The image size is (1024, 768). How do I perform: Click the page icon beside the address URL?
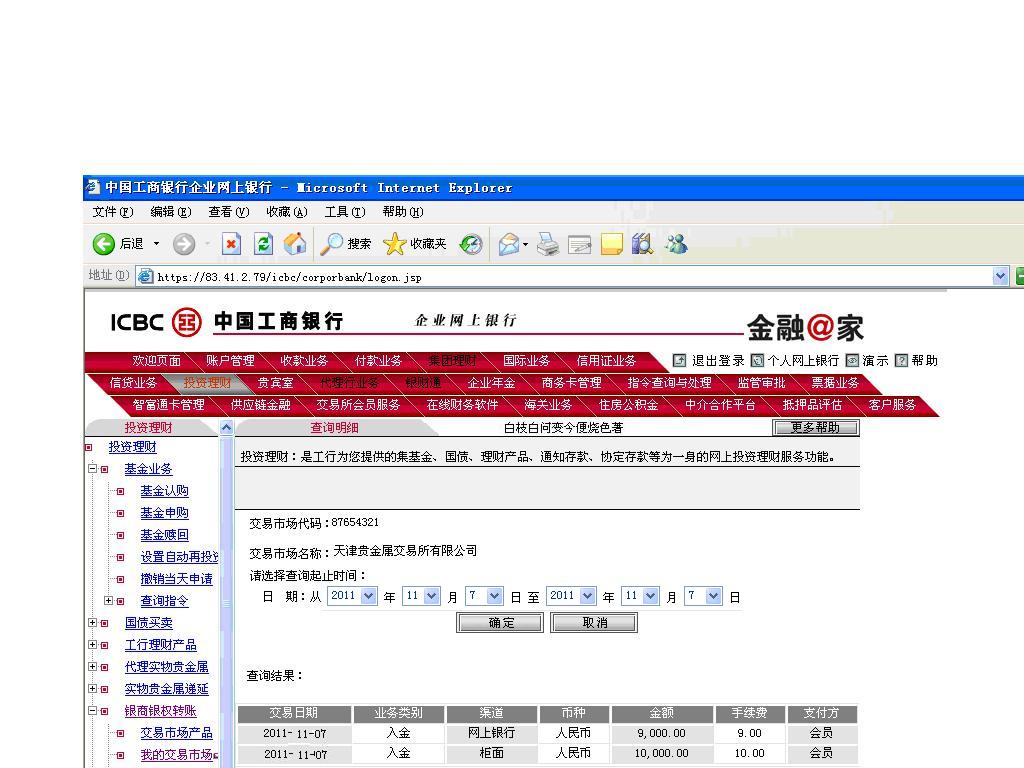[x=146, y=277]
